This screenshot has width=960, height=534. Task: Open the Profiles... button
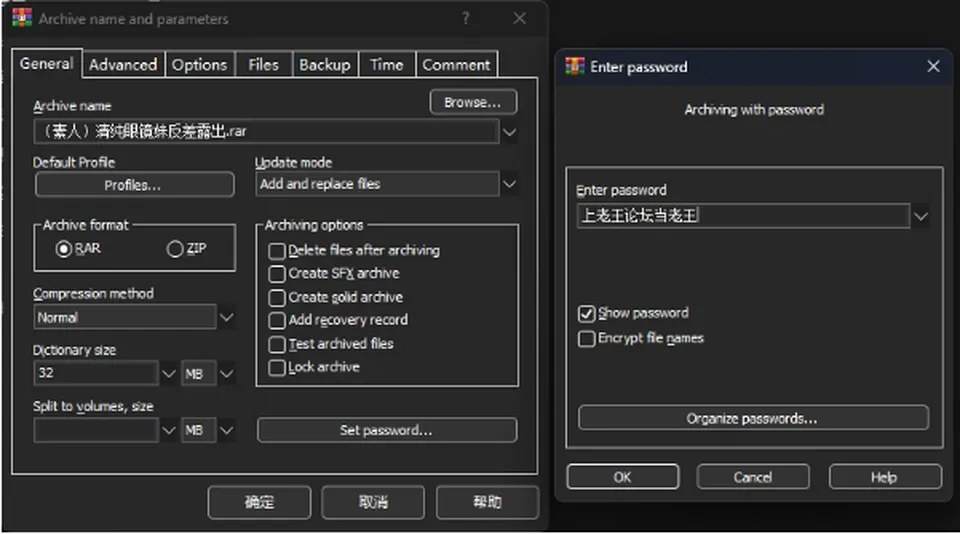tap(135, 185)
